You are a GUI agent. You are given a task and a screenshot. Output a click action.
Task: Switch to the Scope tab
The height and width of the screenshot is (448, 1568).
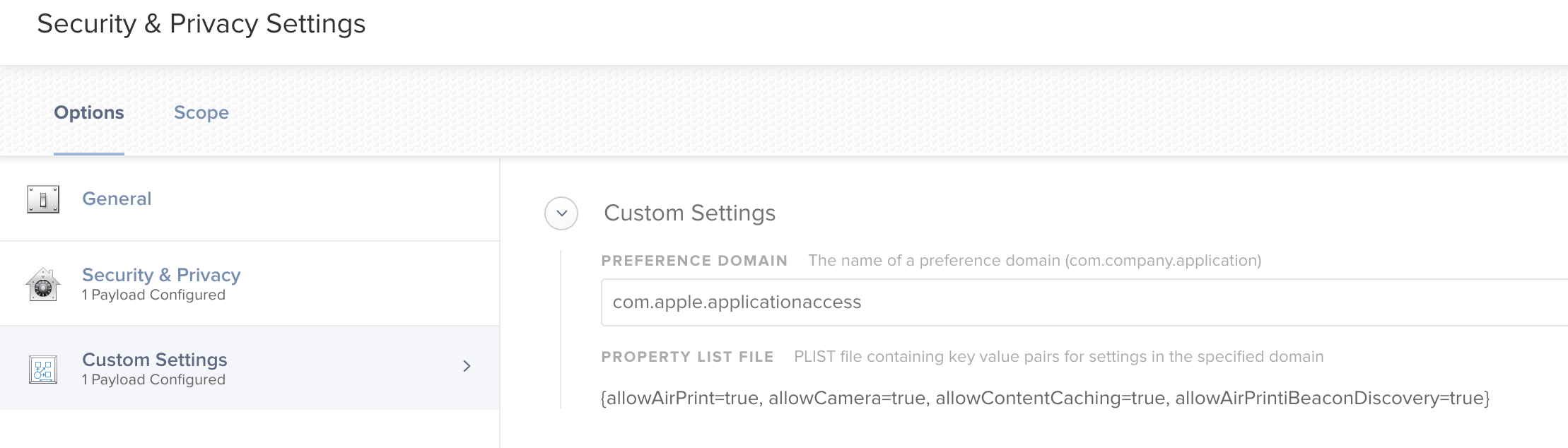(201, 112)
